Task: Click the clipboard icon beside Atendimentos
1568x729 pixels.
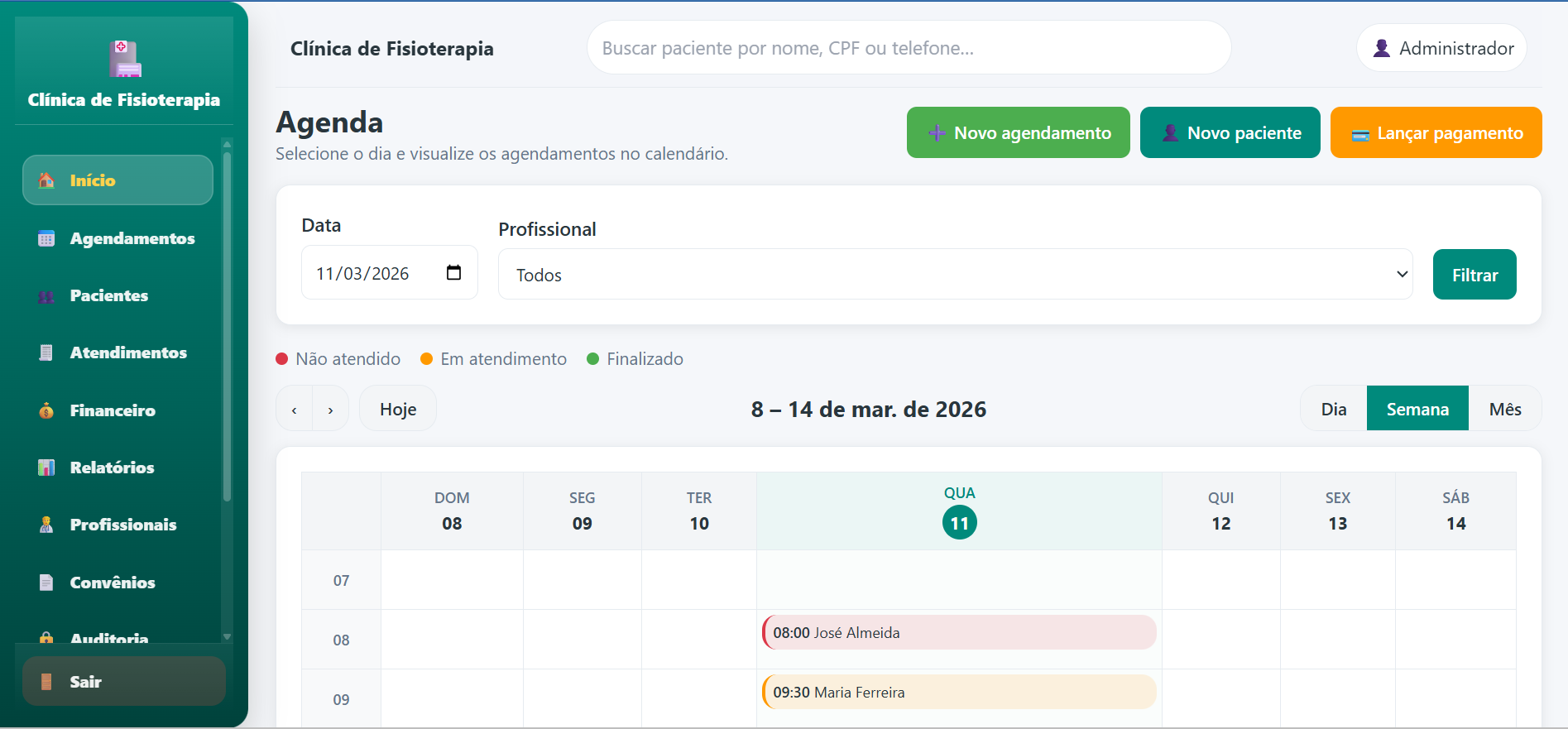Action: tap(46, 353)
